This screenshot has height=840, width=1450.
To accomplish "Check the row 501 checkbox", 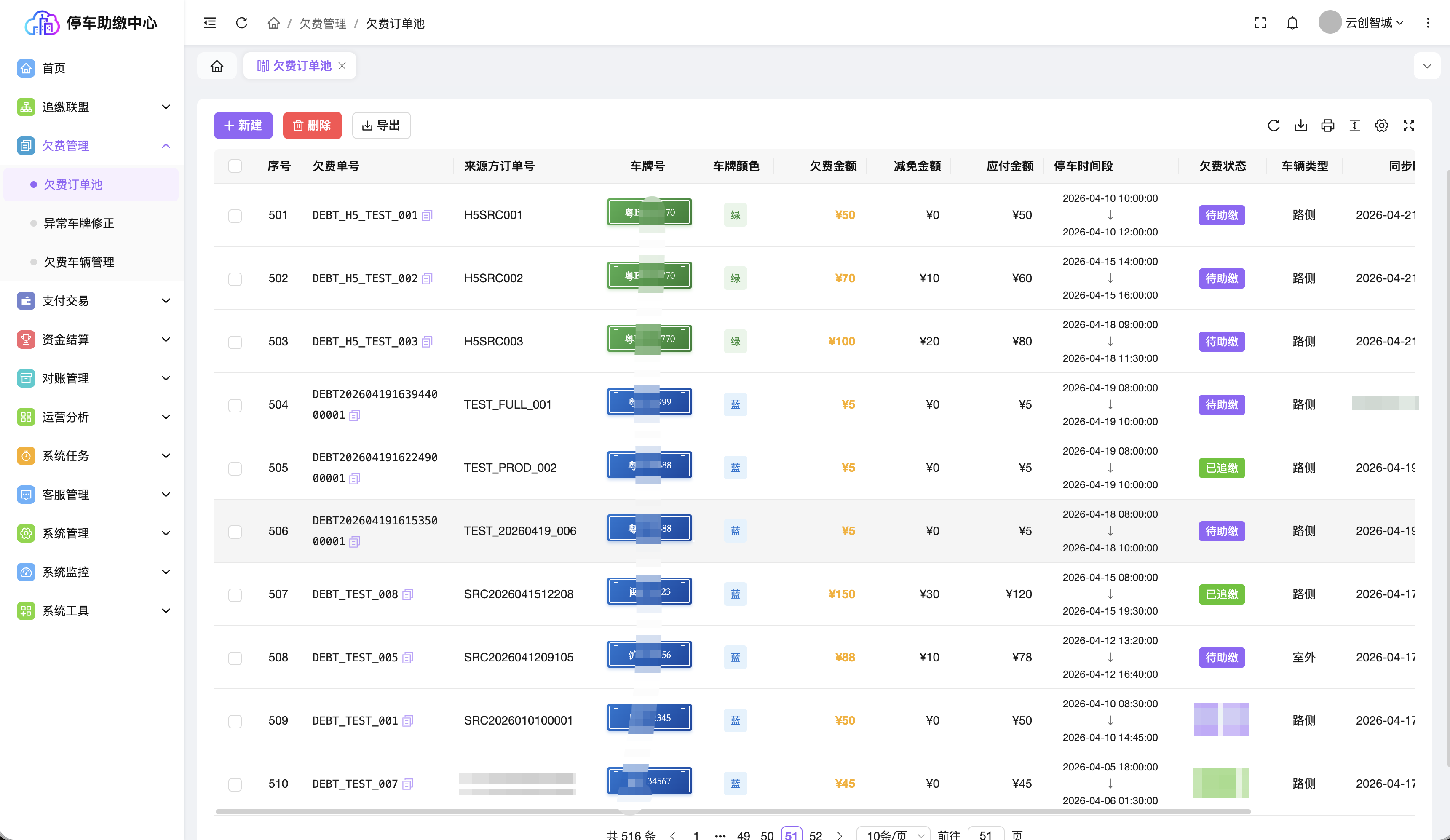I will (x=235, y=216).
